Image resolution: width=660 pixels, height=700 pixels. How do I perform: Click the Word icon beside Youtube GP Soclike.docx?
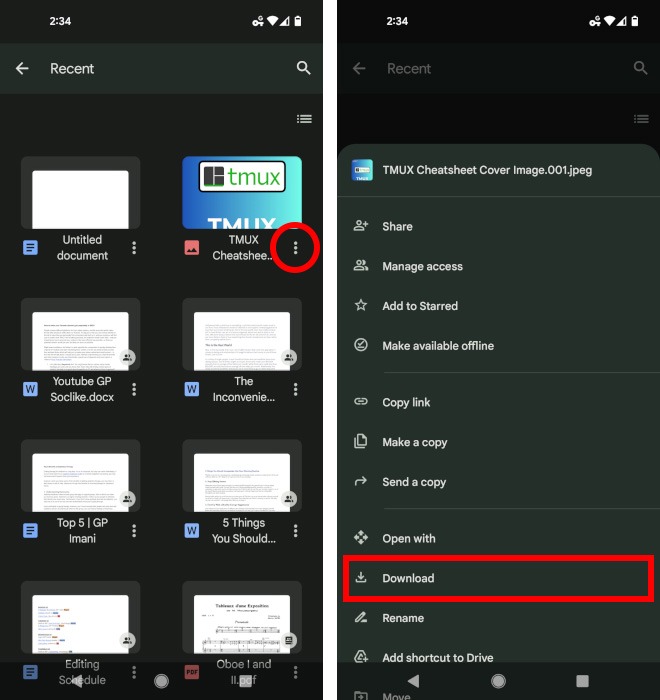(30, 389)
